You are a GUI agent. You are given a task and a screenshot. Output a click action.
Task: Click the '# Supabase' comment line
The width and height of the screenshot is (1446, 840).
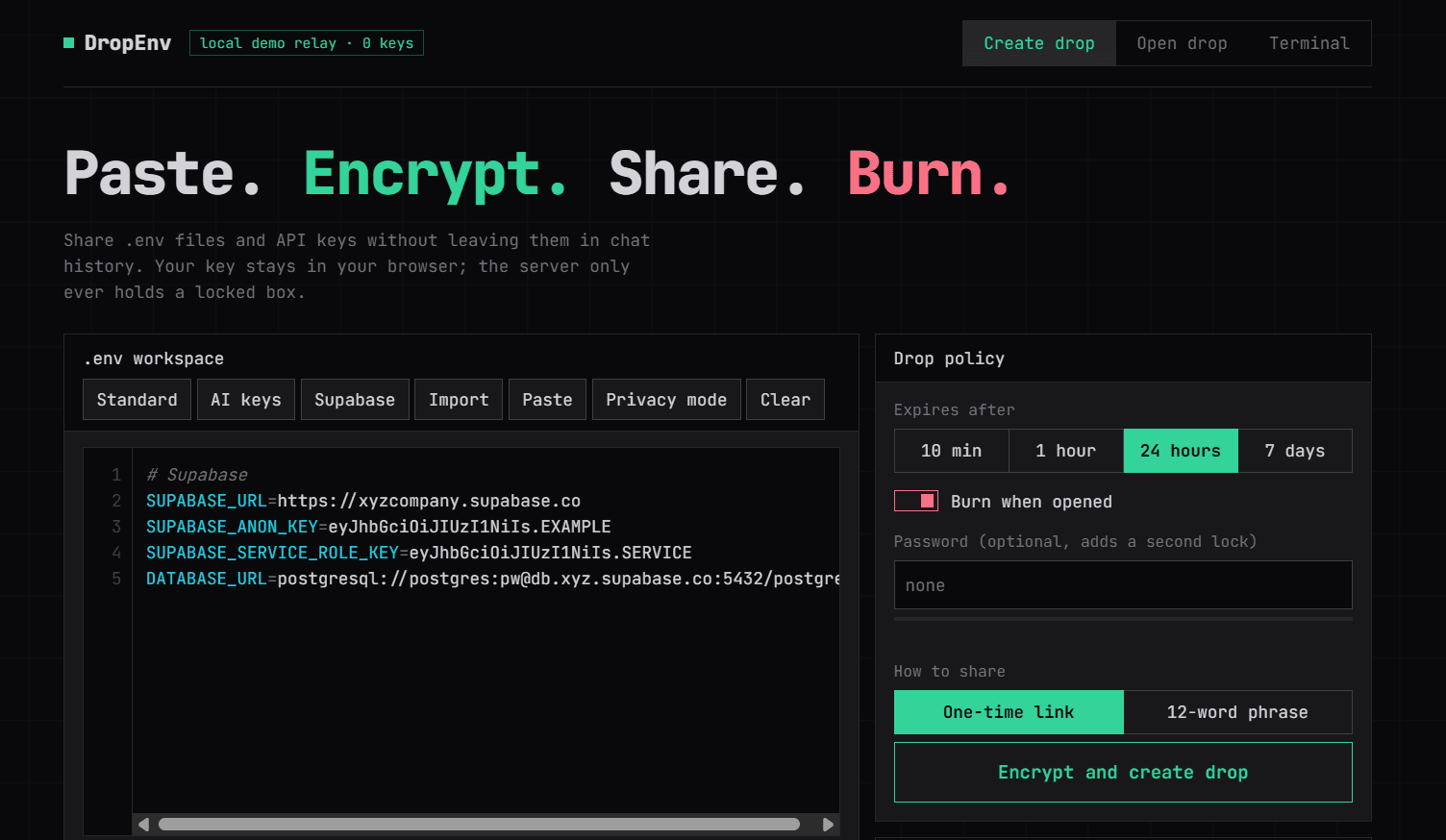point(197,475)
